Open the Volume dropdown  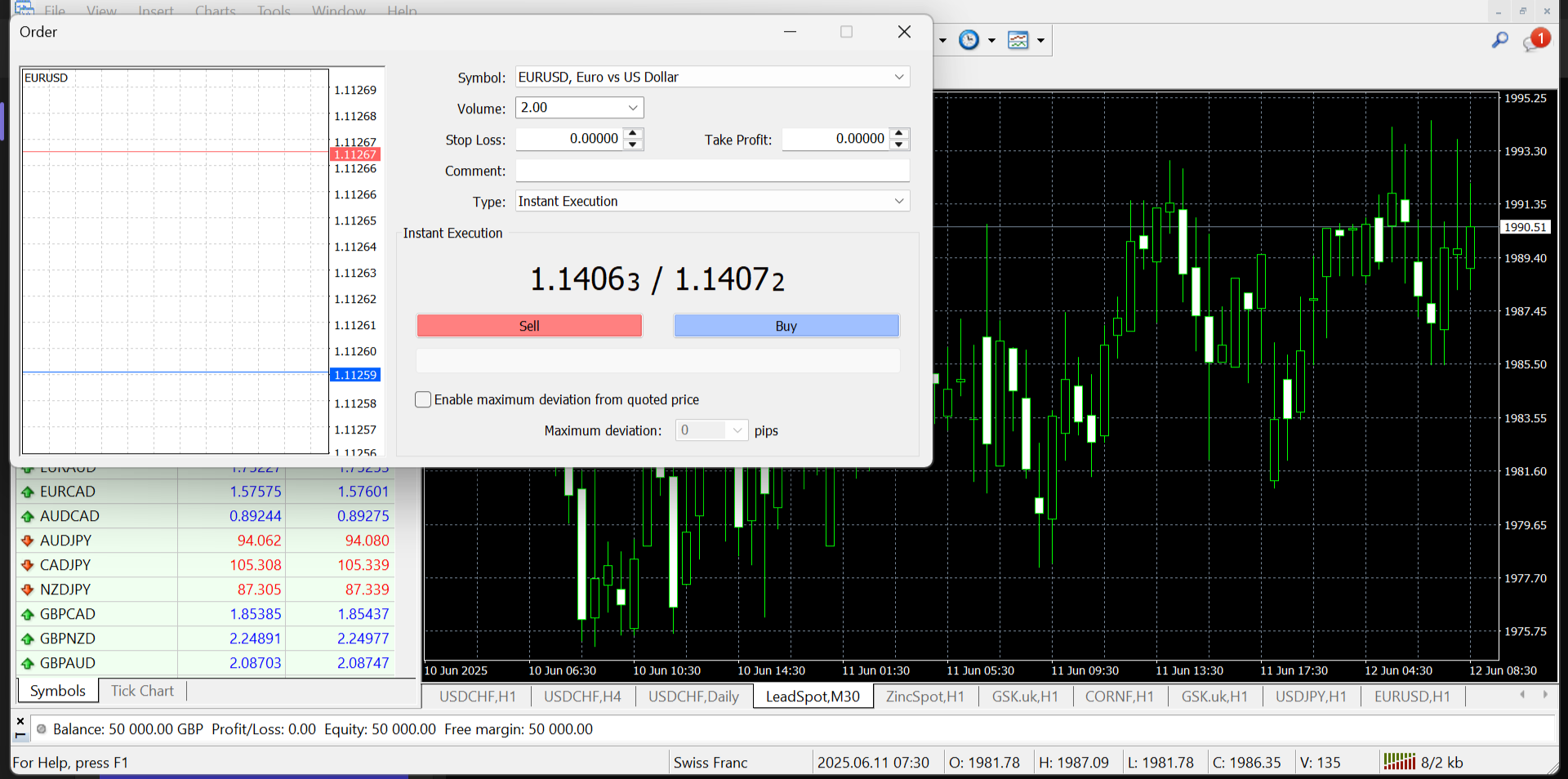point(633,108)
